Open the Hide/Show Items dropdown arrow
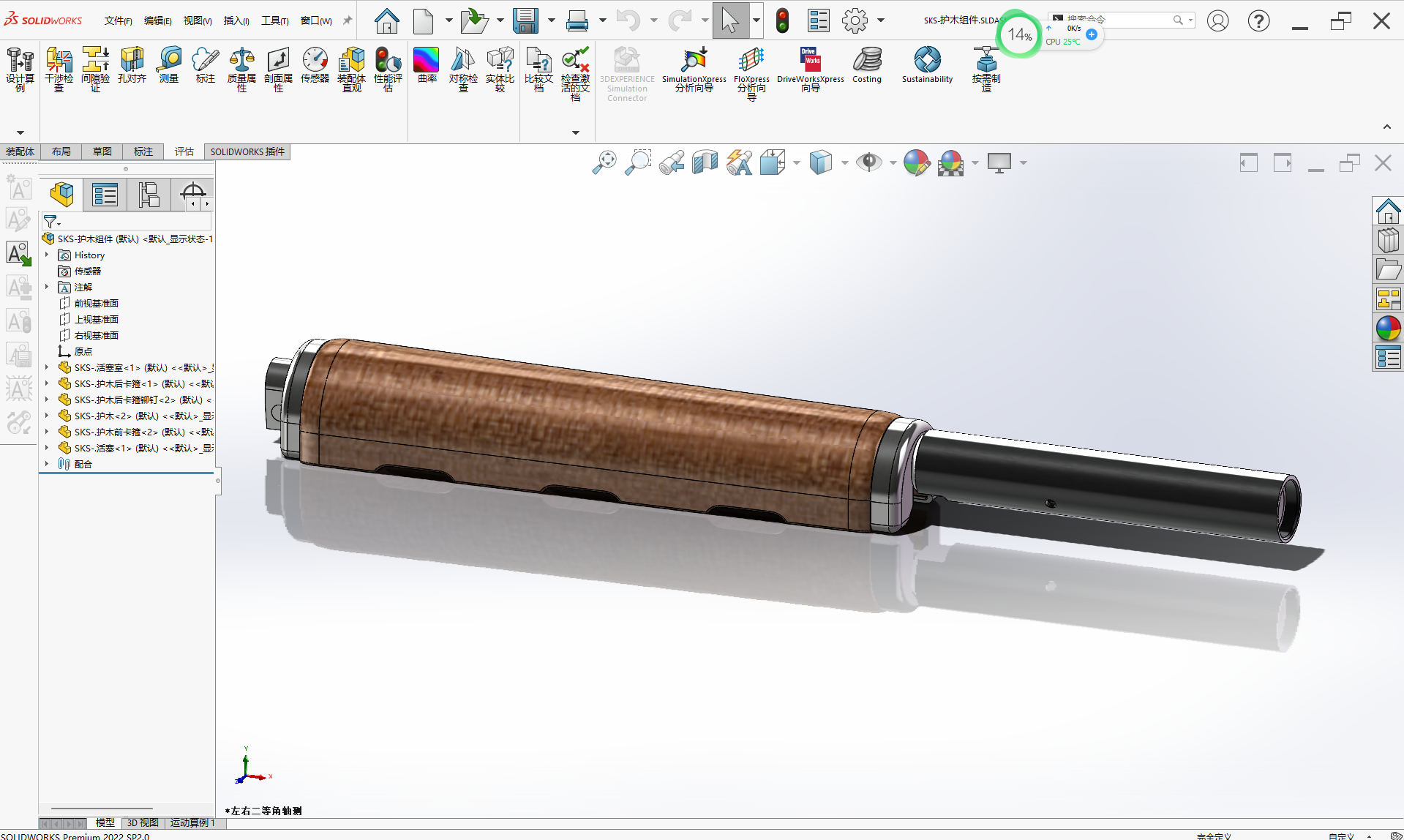 pos(893,162)
